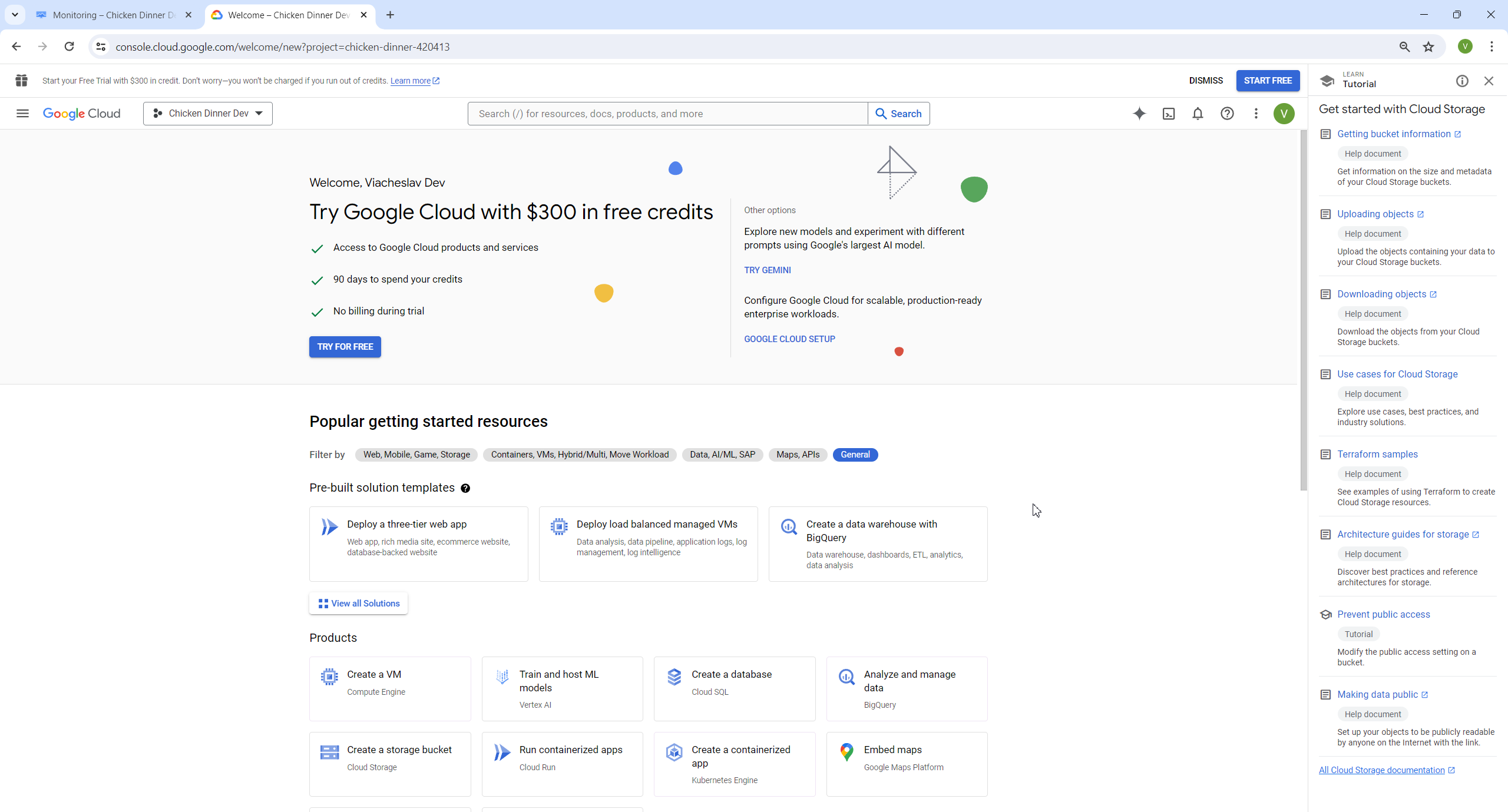
Task: Open the Getting bucket information link
Action: (x=1394, y=134)
